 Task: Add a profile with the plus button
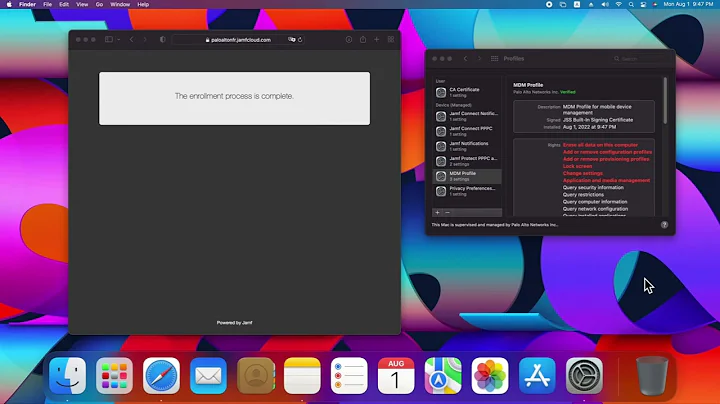(x=438, y=213)
